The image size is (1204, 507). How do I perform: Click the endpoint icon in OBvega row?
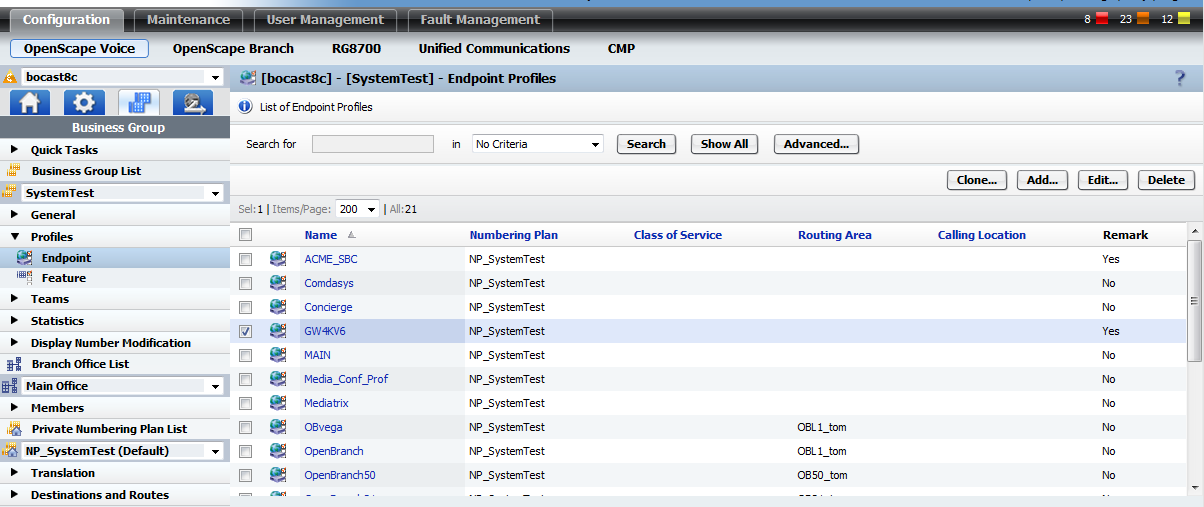point(277,427)
